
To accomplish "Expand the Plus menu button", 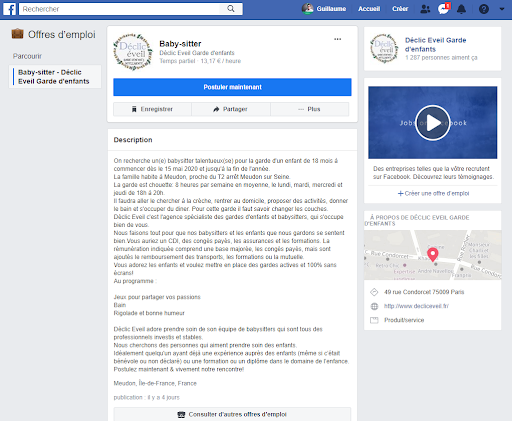I will point(310,109).
